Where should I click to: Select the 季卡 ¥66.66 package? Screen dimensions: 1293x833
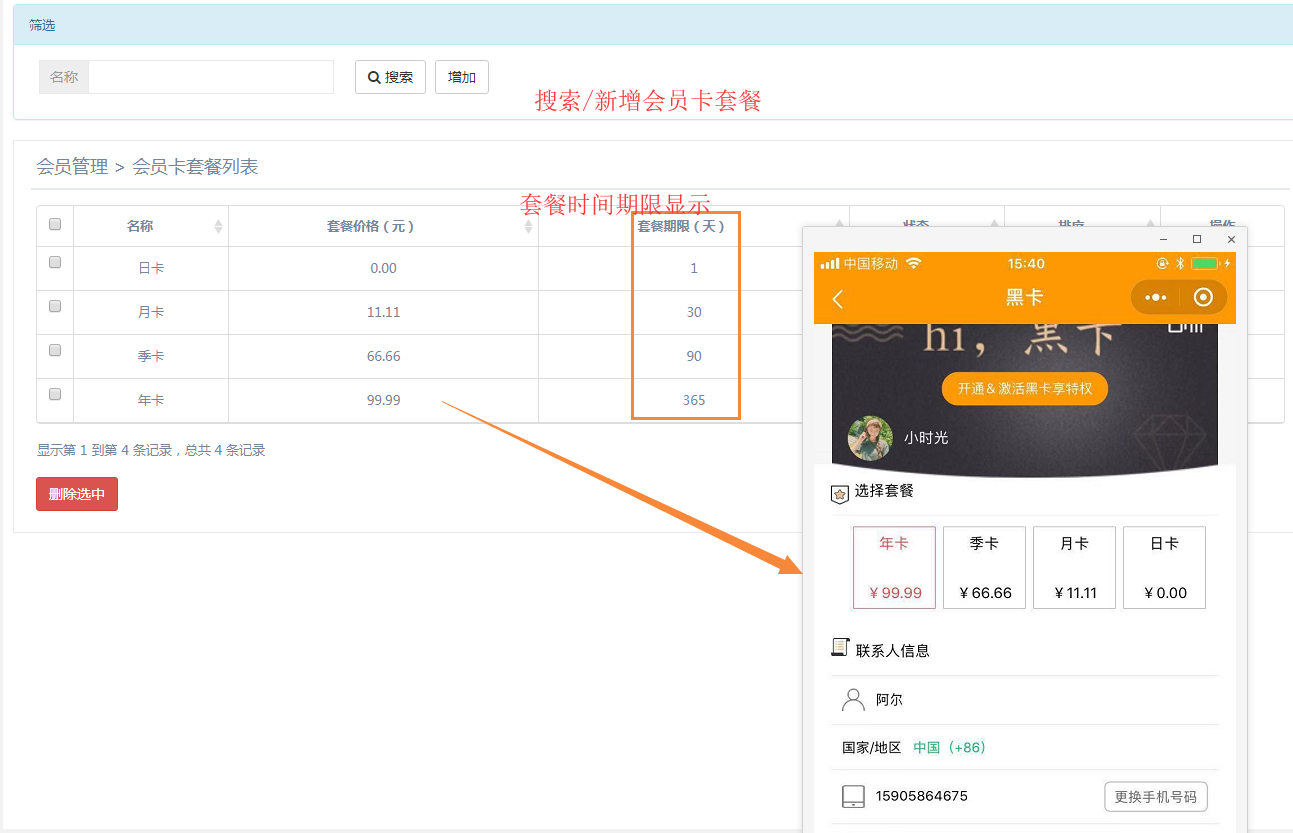[x=984, y=568]
